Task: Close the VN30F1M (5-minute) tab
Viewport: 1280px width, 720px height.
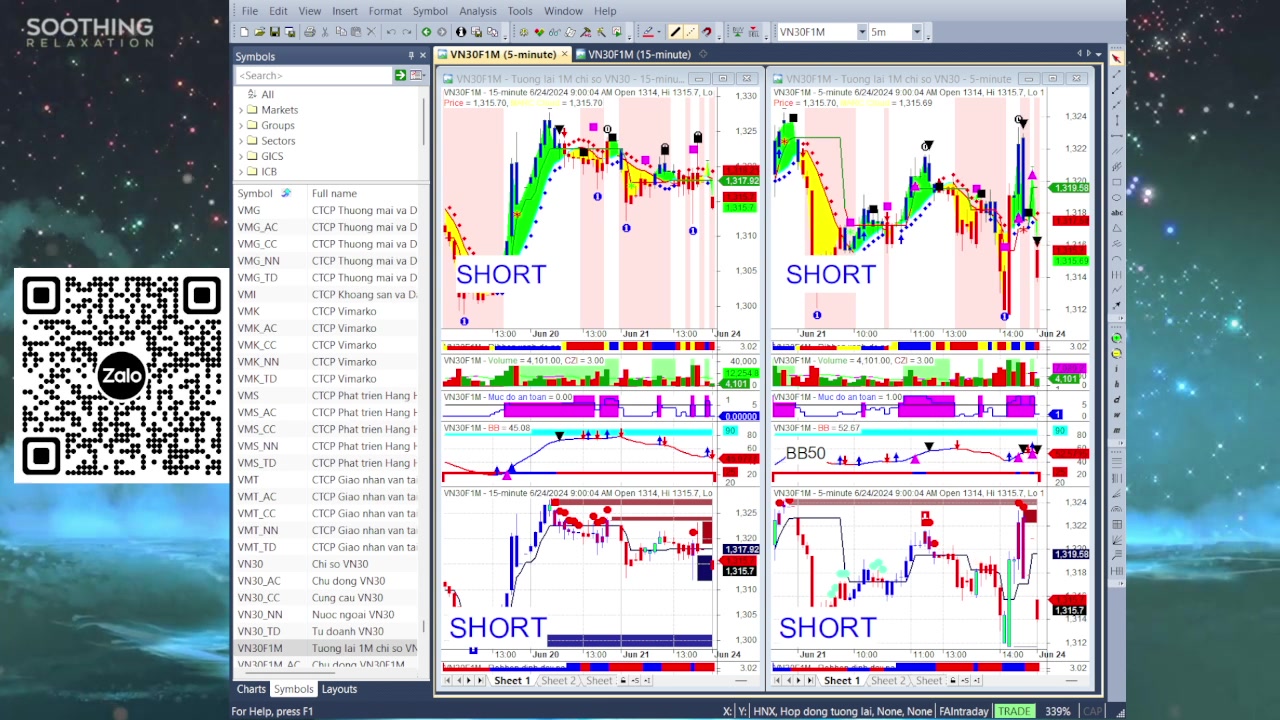Action: pos(565,54)
